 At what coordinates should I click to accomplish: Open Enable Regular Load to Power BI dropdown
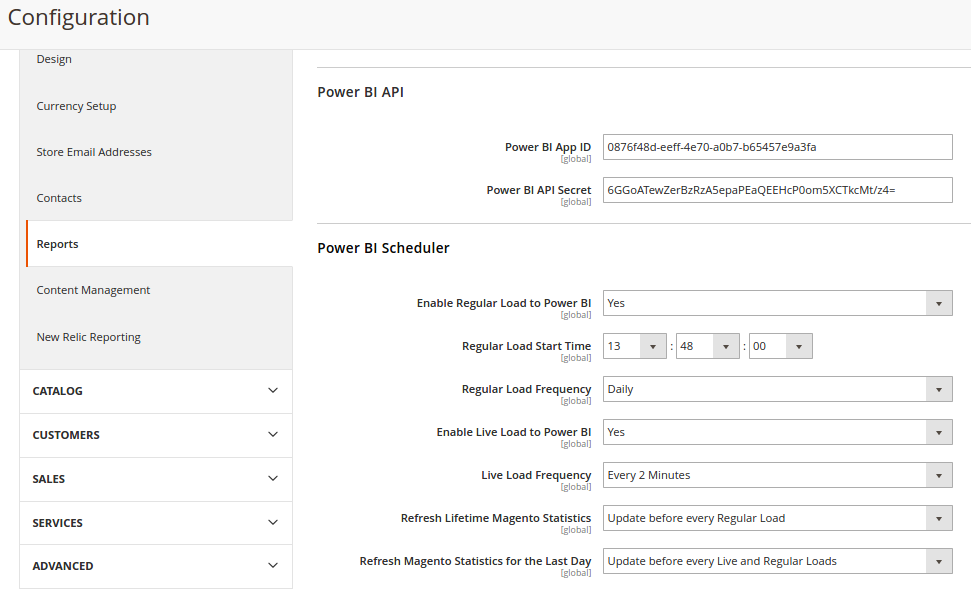(777, 303)
